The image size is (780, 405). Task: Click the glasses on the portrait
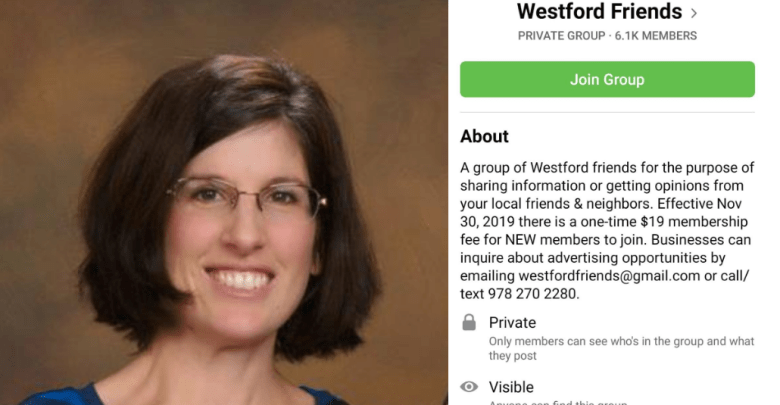(246, 196)
